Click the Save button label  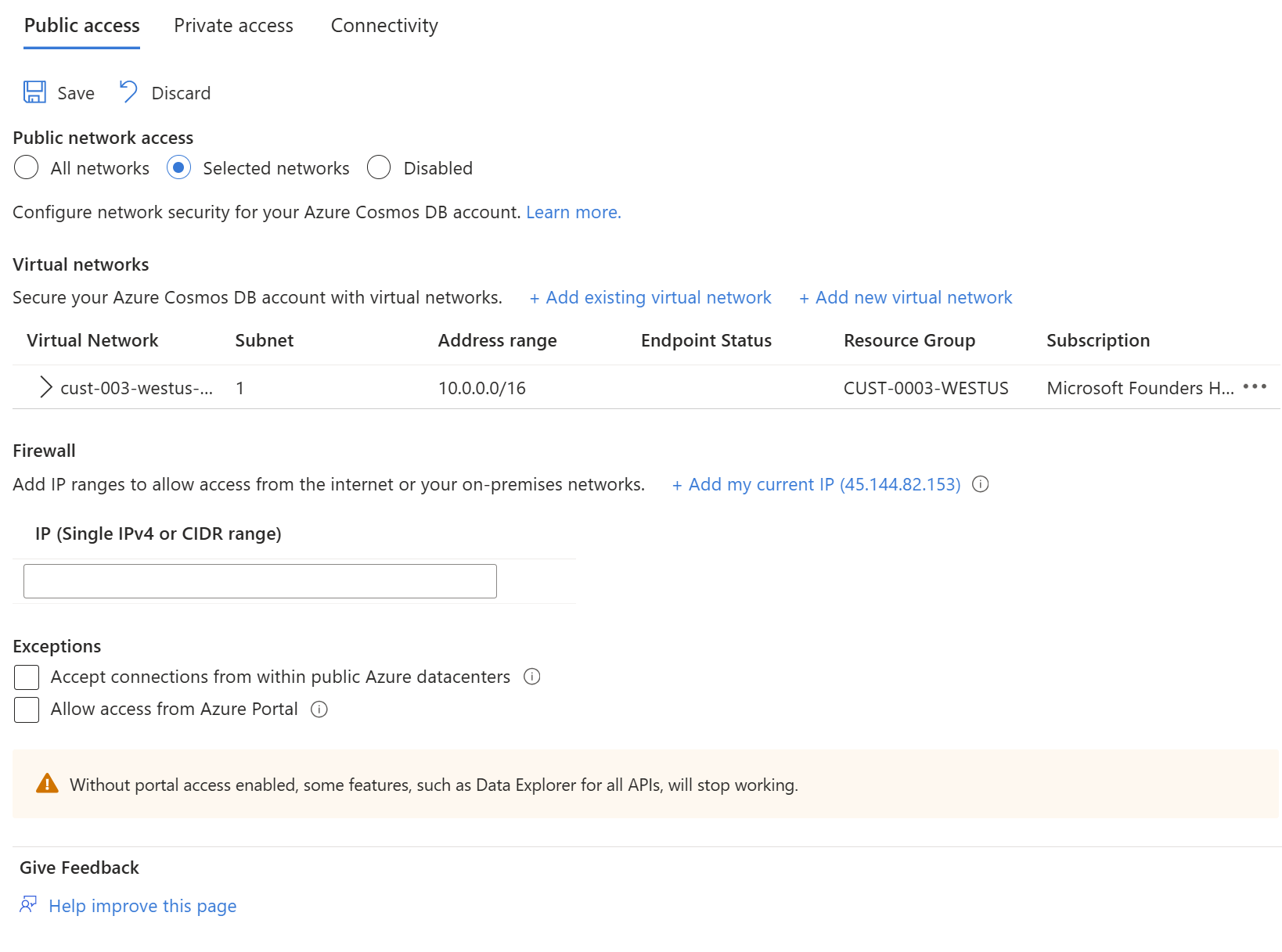(x=76, y=93)
